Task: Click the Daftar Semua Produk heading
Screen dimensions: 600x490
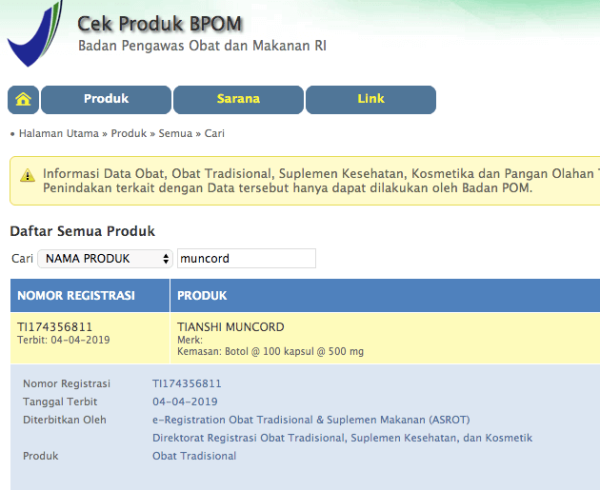Action: (x=83, y=231)
